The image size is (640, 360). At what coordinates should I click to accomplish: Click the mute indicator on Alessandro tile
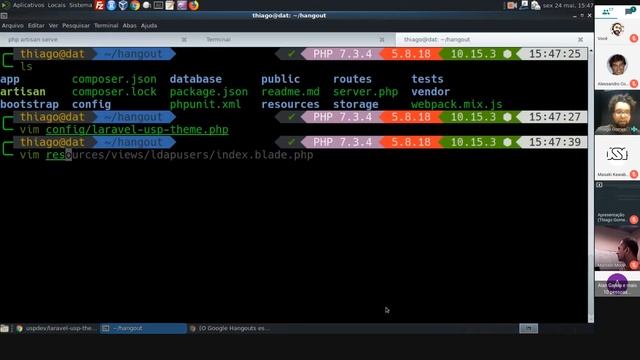(634, 84)
